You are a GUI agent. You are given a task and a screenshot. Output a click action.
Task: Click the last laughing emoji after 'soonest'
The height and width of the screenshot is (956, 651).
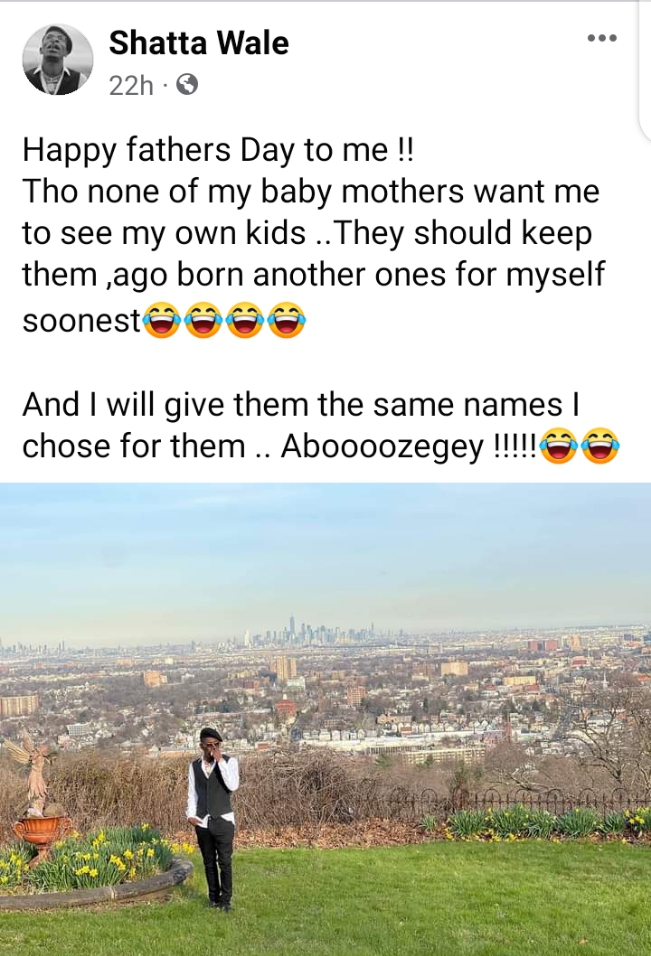pos(287,319)
